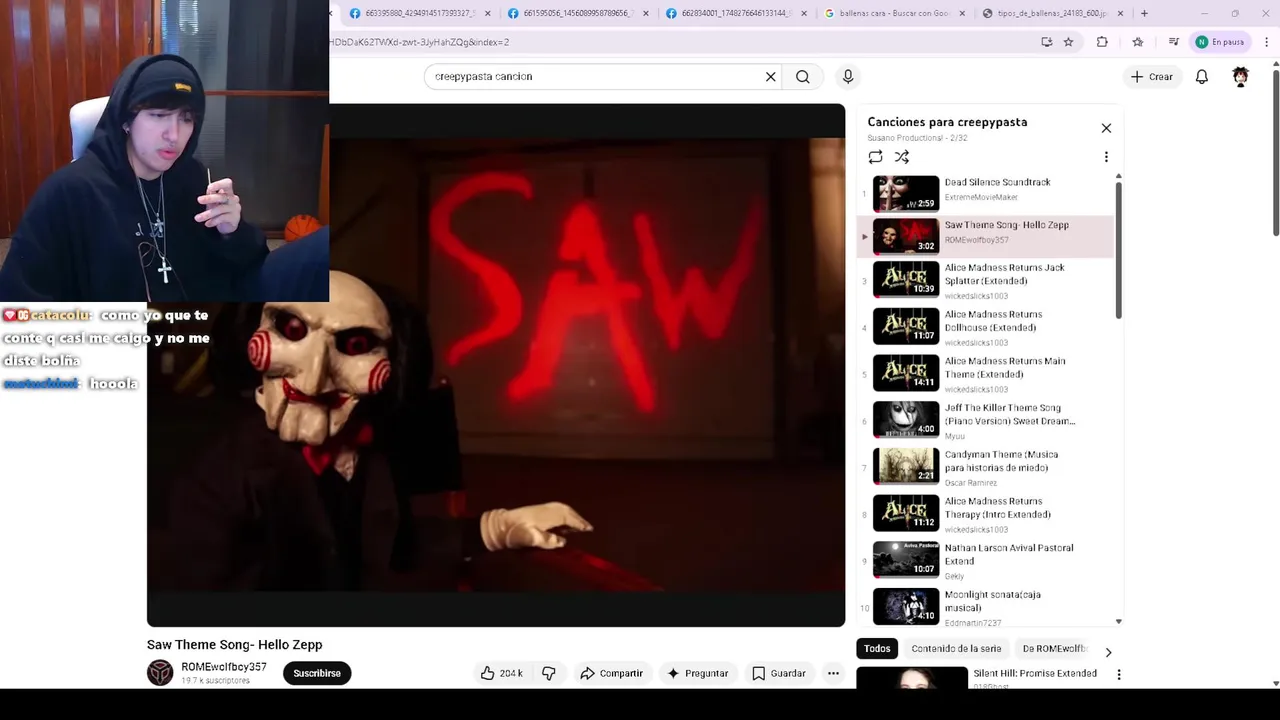Screen dimensions: 1280x720
Task: Toggle playlist loop
Action: [x=875, y=157]
